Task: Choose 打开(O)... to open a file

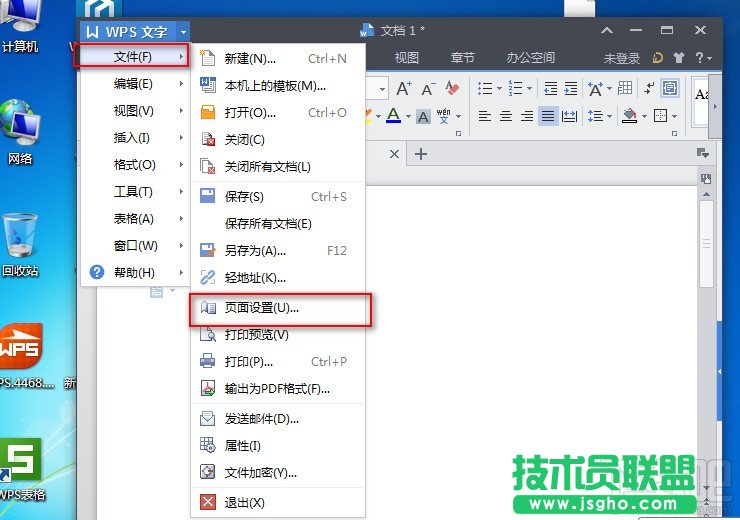Action: pyautogui.click(x=278, y=113)
